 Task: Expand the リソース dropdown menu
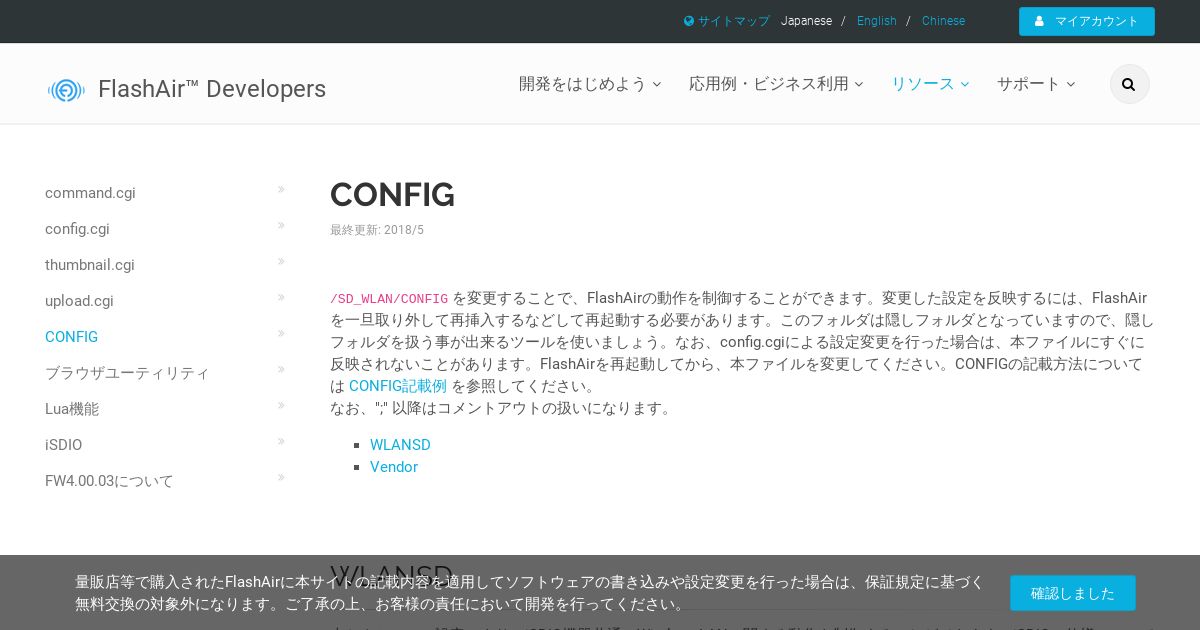tap(930, 84)
